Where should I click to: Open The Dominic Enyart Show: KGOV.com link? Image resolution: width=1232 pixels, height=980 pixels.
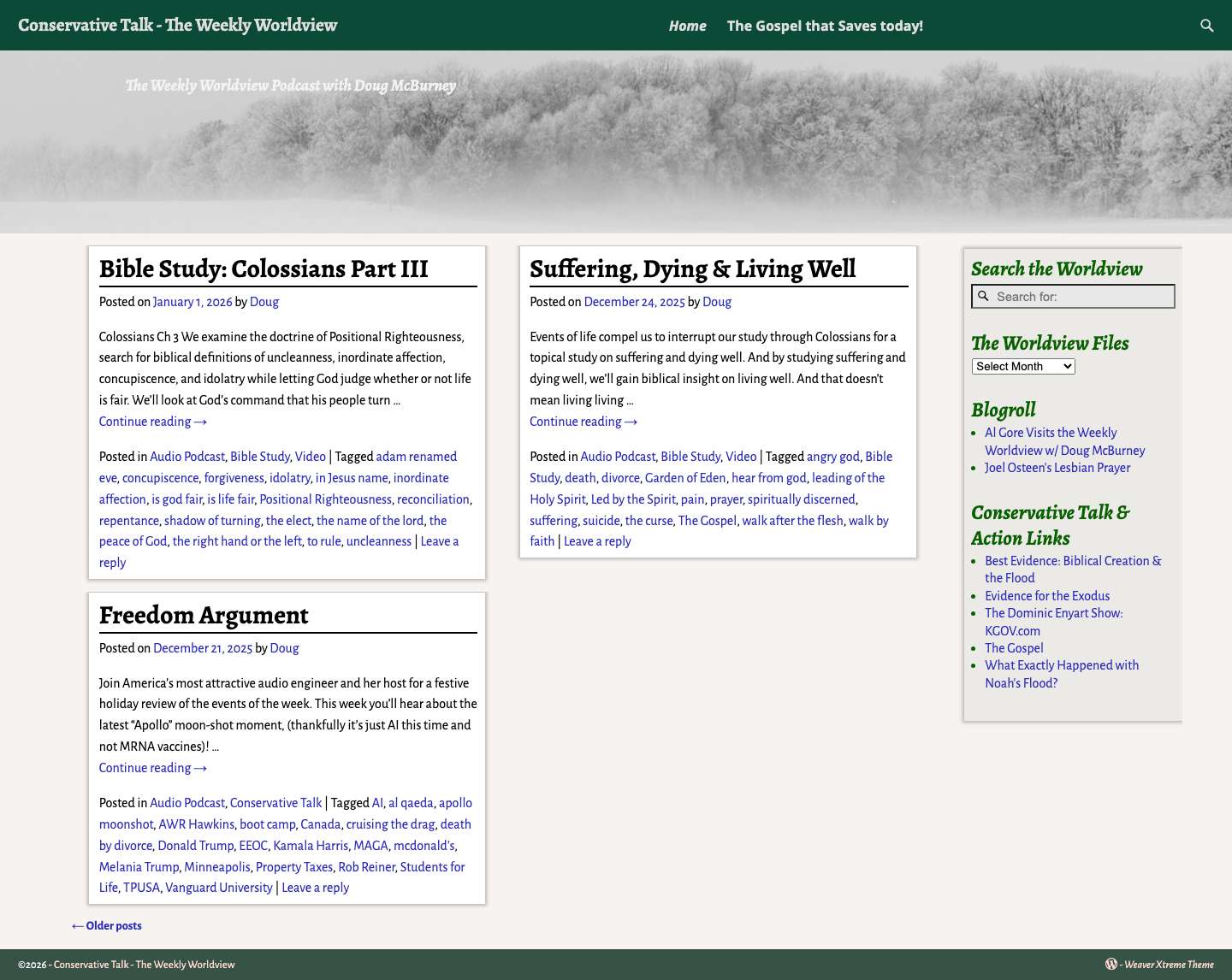click(1053, 622)
